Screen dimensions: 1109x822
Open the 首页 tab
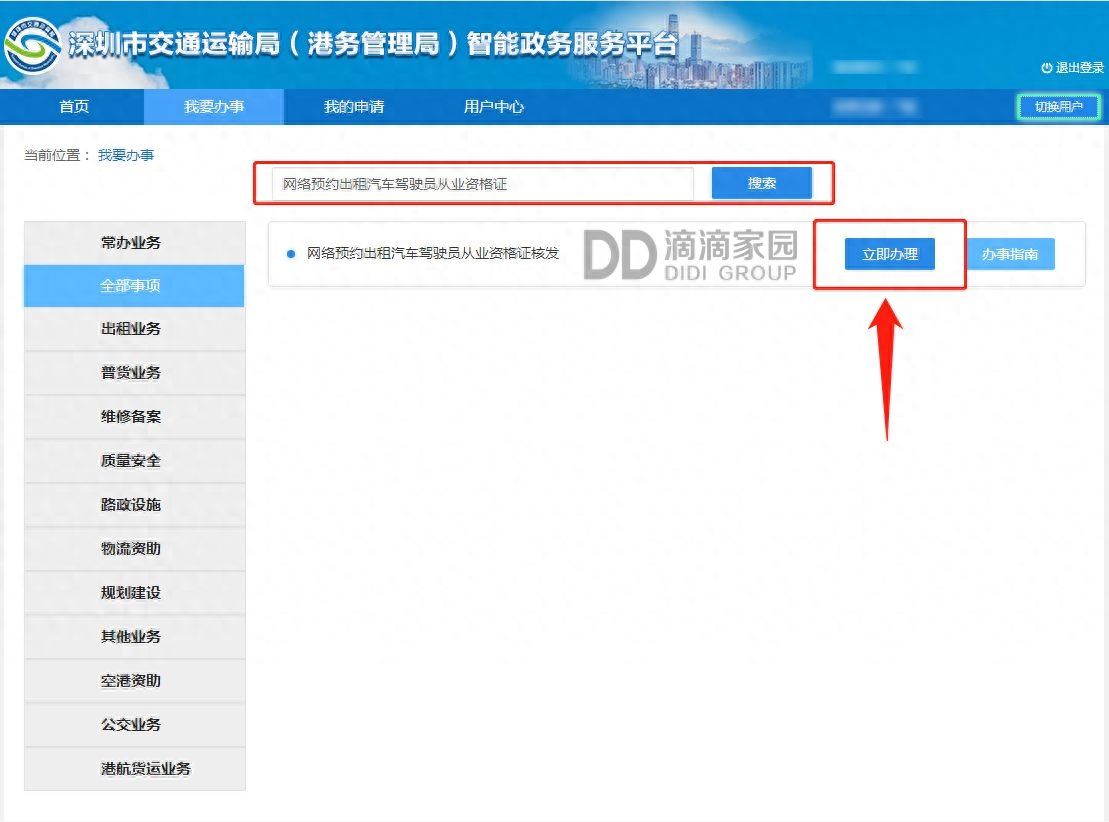(x=74, y=107)
